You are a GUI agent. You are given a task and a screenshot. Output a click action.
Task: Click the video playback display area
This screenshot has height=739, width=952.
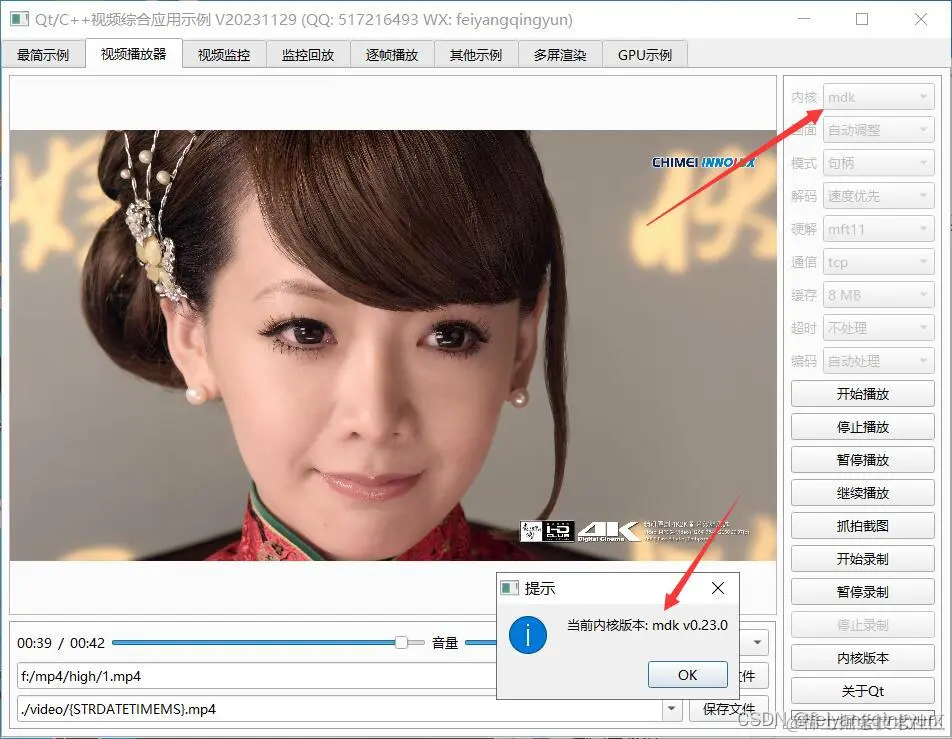coord(393,345)
